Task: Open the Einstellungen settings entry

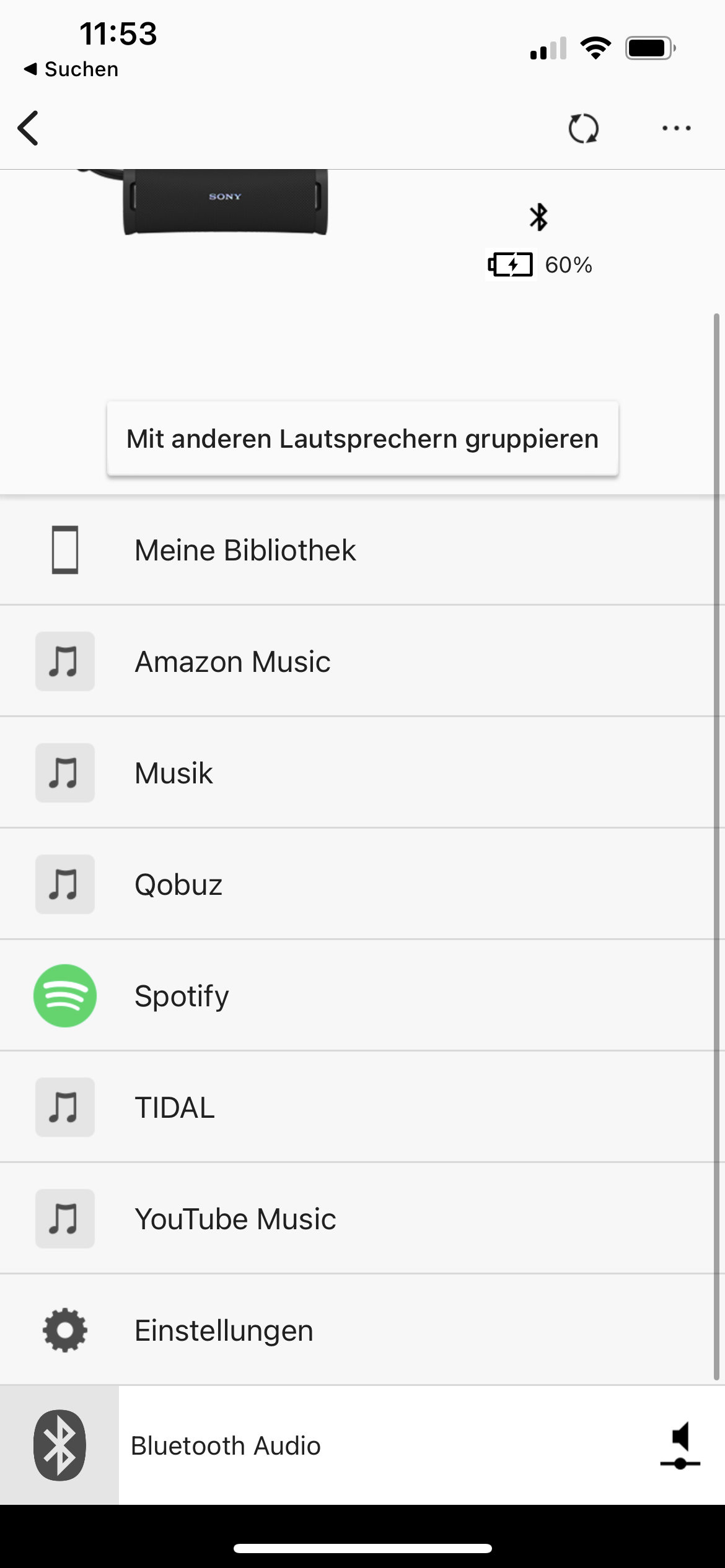Action: 224,1330
